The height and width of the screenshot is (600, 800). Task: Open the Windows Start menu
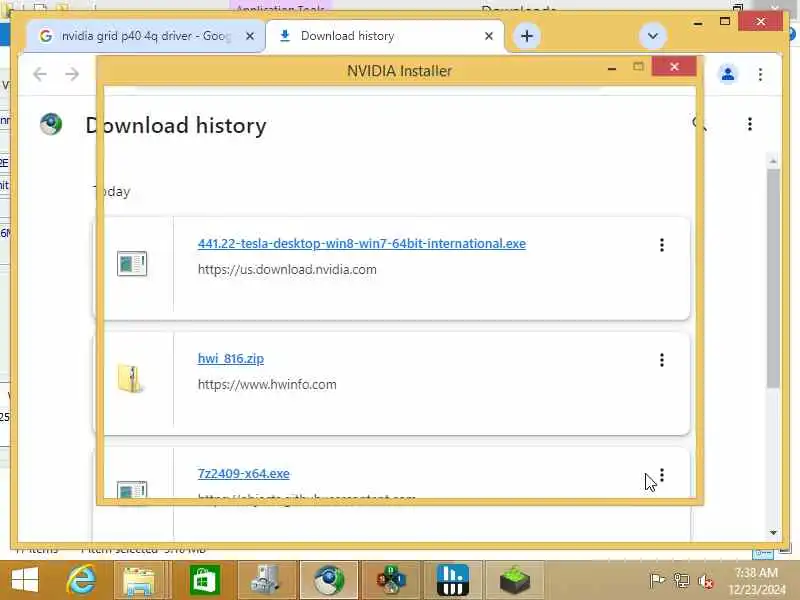pyautogui.click(x=24, y=580)
